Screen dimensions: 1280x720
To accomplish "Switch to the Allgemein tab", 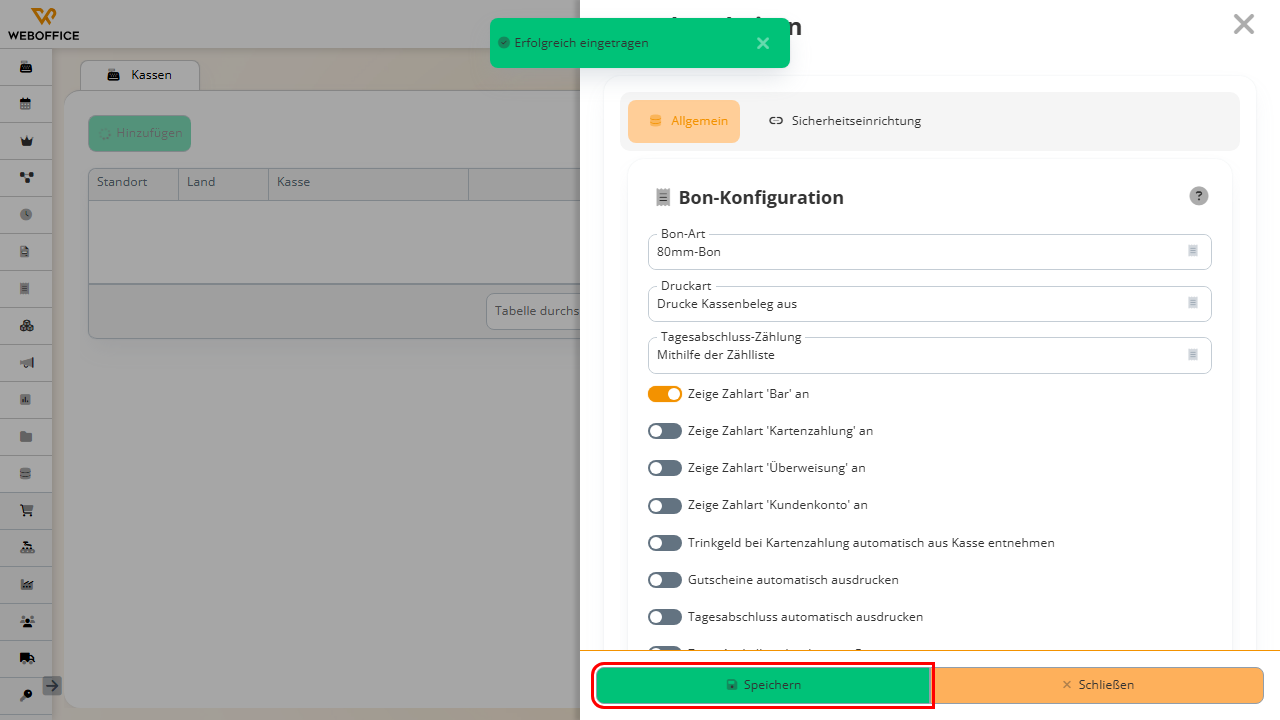I will click(x=684, y=121).
